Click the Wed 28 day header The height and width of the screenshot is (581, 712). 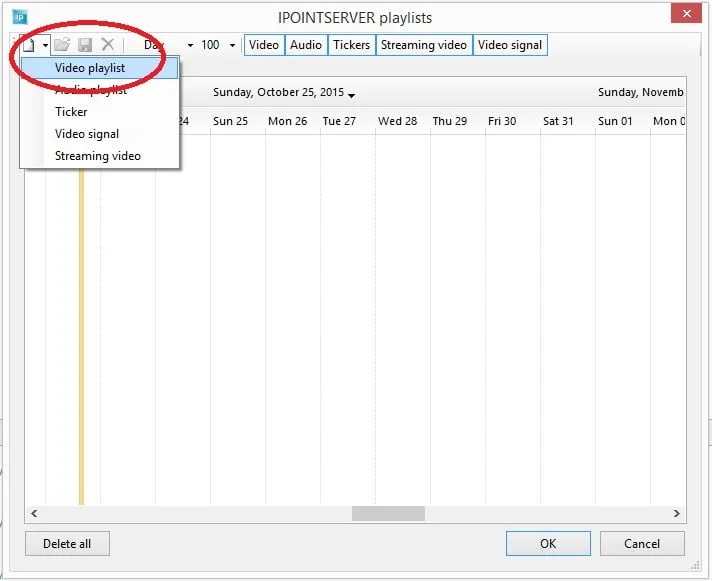pos(397,121)
